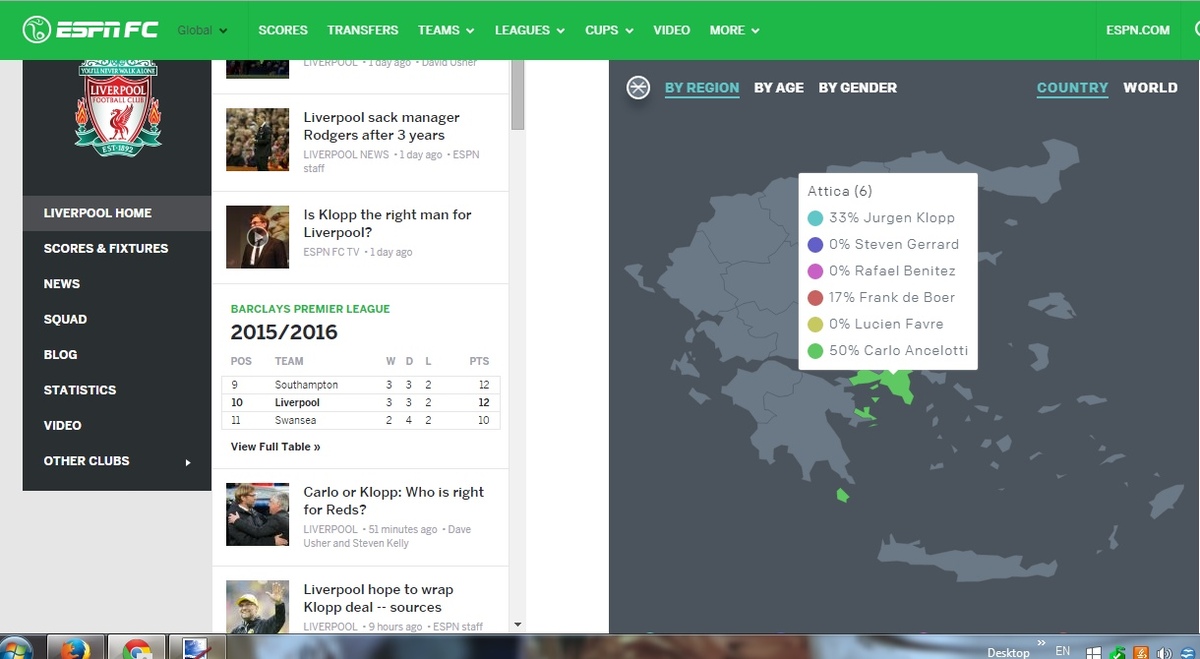
Task: Open 'Liverpool sack manager Rodgers' article
Action: pos(382,126)
